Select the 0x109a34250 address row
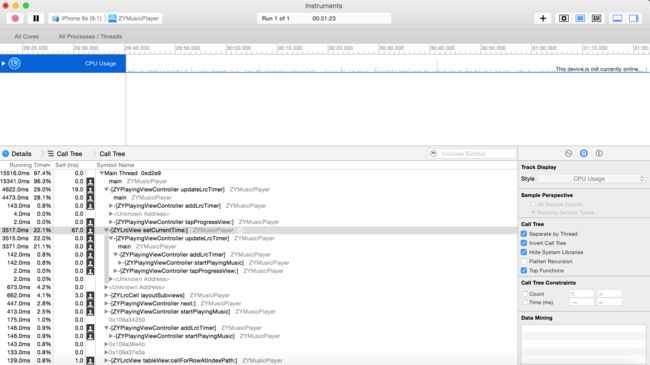This screenshot has width=650, height=365. (258, 320)
